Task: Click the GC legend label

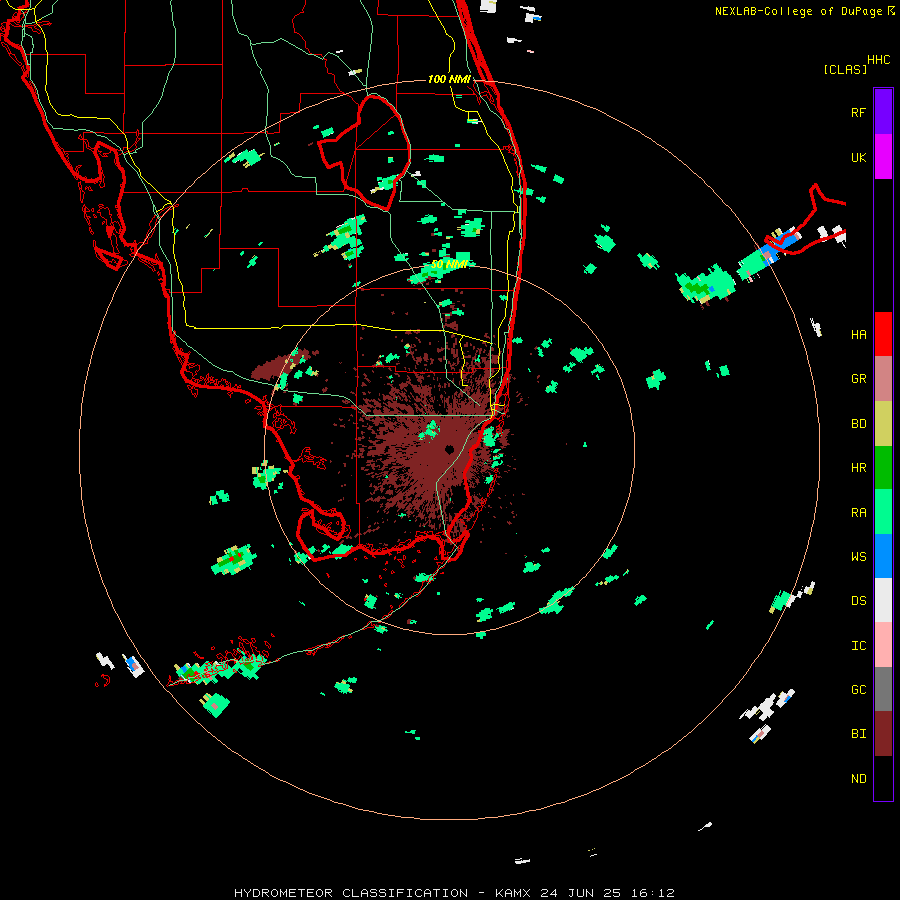Action: pyautogui.click(x=858, y=690)
